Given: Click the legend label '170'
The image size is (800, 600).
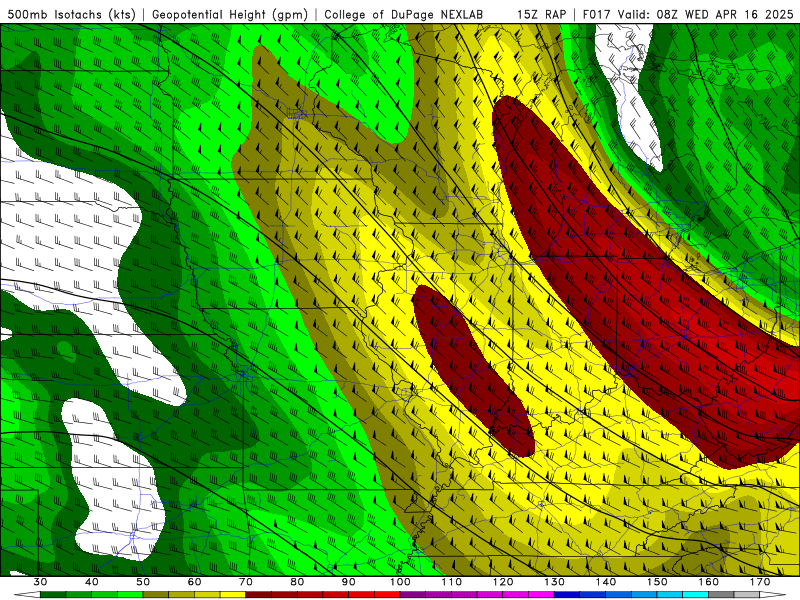Looking at the screenshot, I should 760,582.
